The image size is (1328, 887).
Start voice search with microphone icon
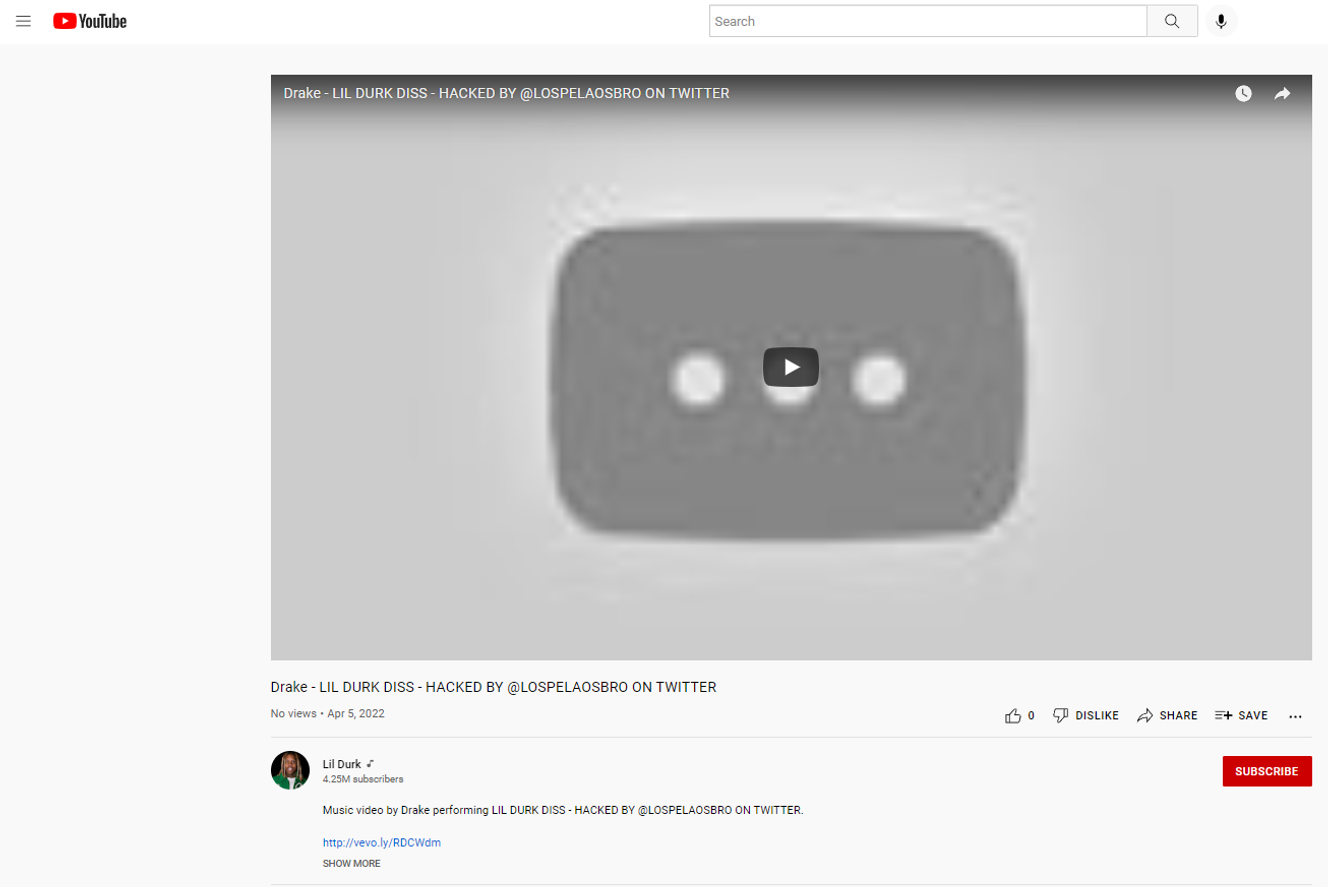tap(1221, 21)
